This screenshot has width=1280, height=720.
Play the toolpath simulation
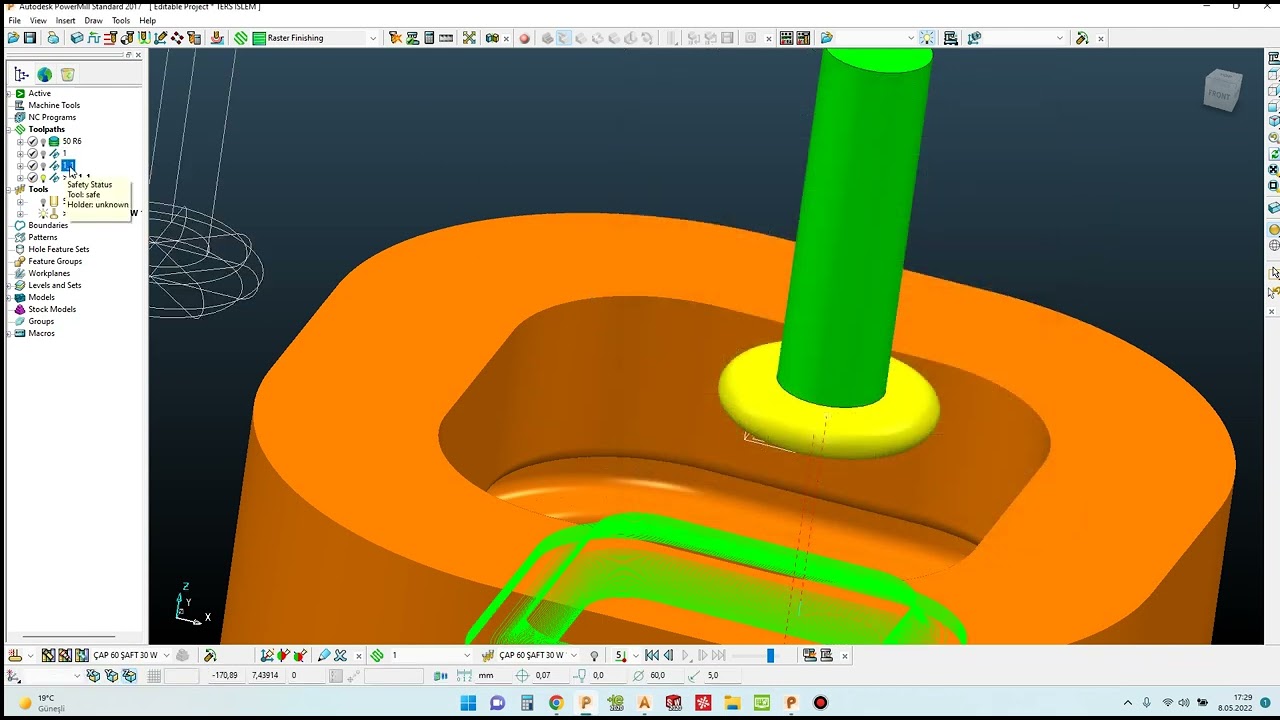click(686, 656)
